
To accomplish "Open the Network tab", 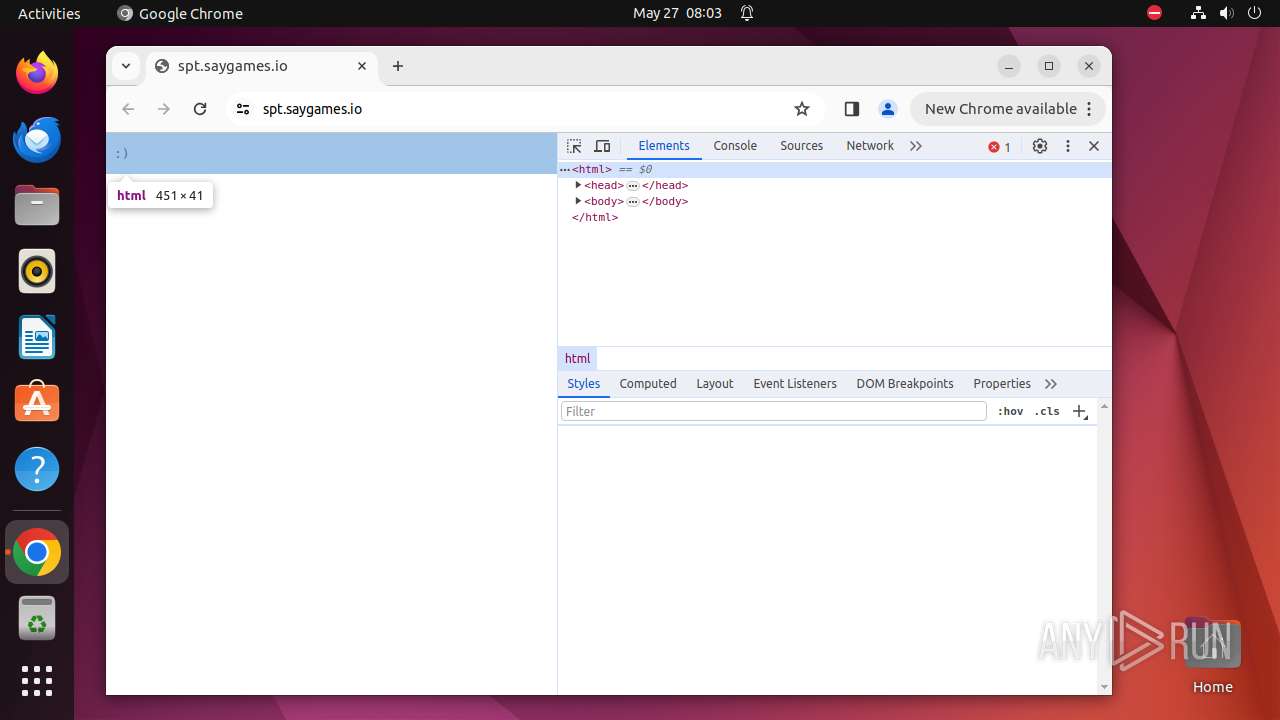I will (870, 146).
